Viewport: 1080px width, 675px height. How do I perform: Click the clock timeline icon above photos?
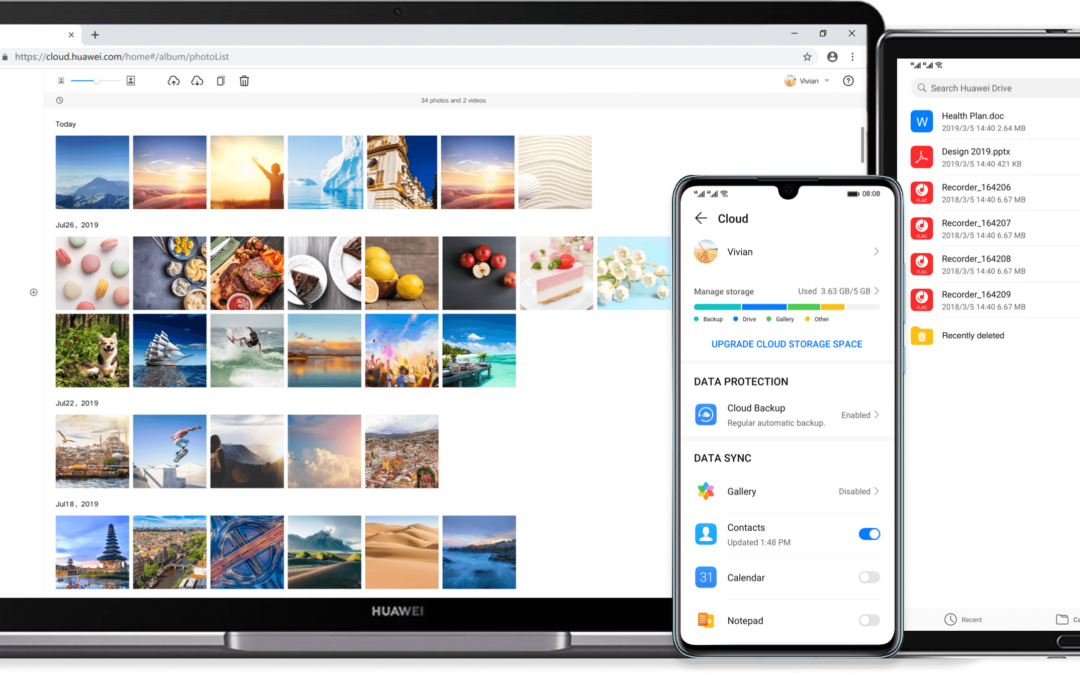point(60,101)
